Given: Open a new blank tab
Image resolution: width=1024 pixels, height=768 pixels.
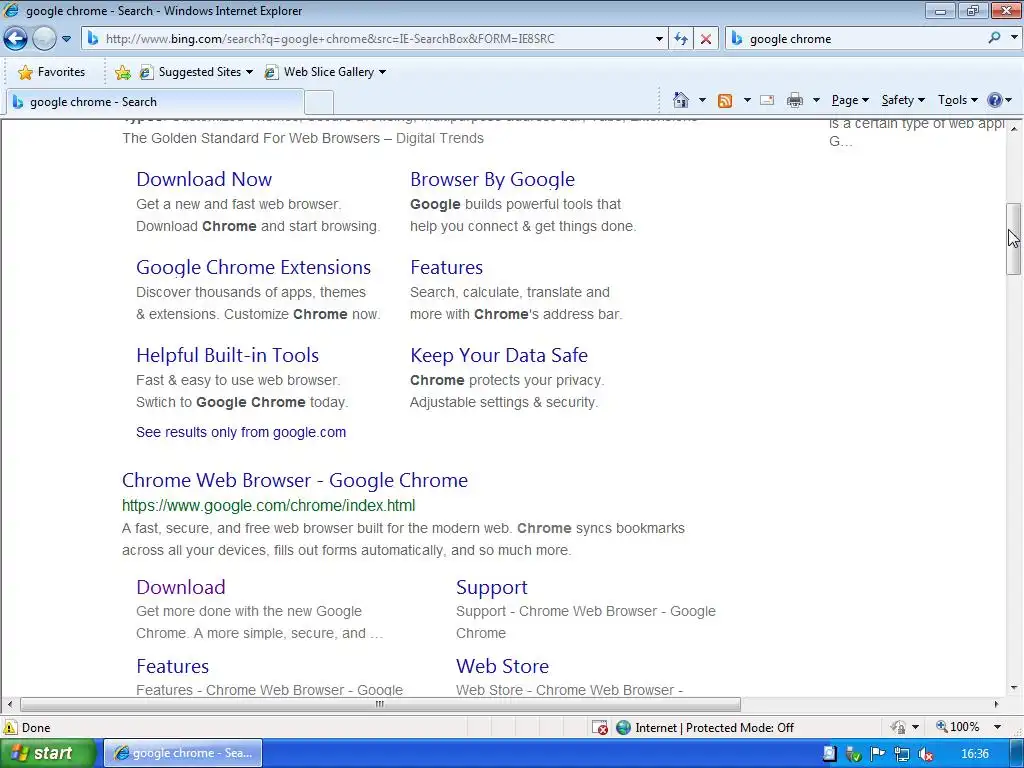Looking at the screenshot, I should click(319, 103).
